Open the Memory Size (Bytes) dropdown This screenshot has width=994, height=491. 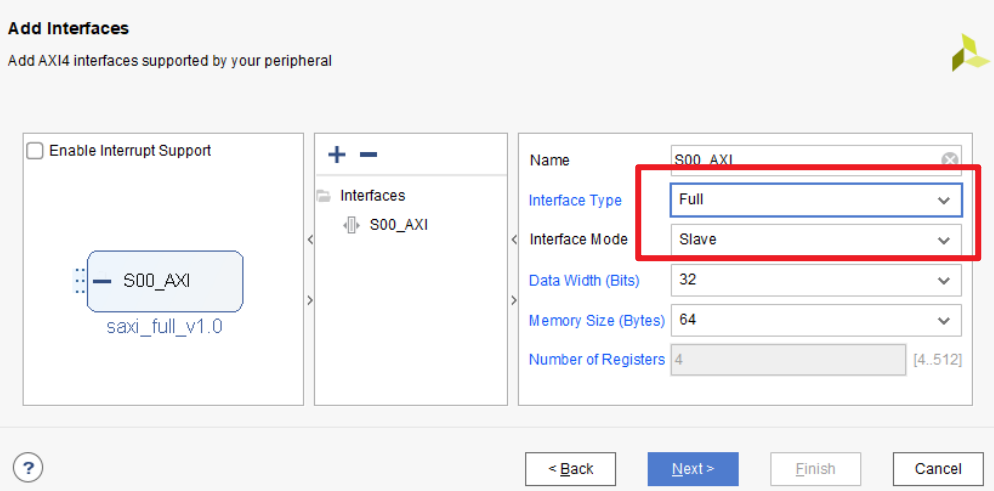816,320
